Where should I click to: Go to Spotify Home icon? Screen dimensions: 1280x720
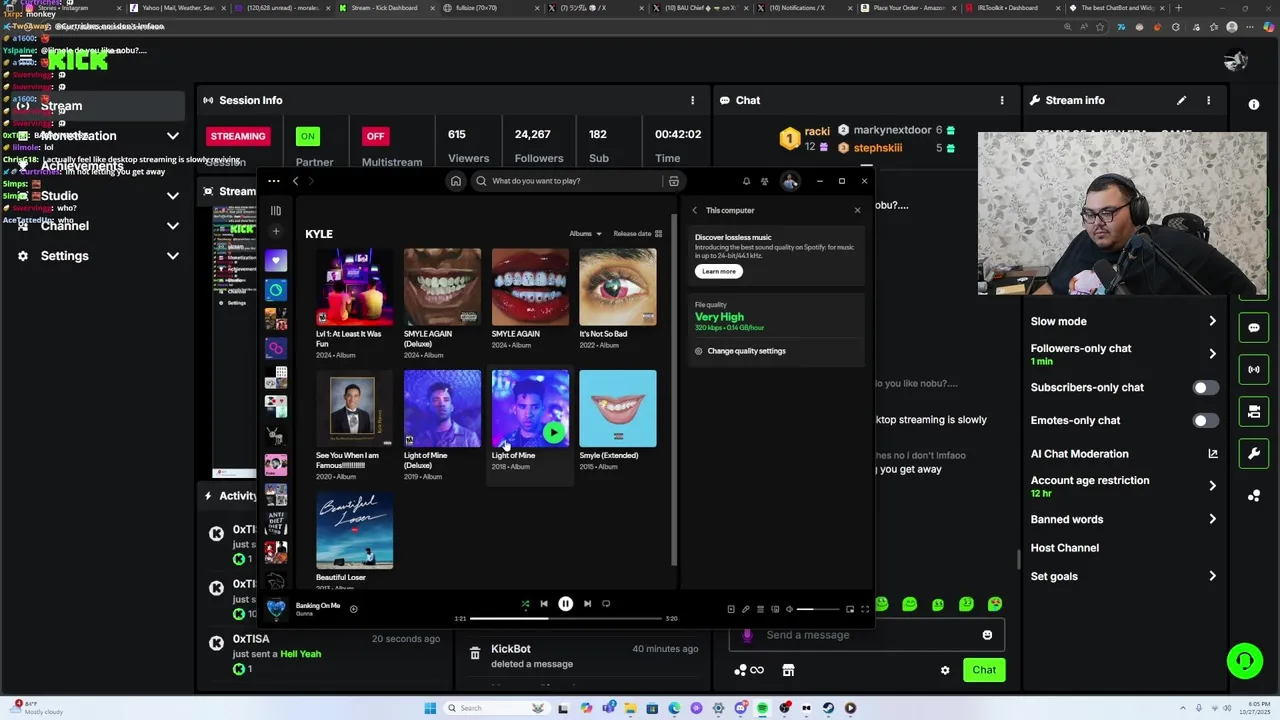pos(456,181)
